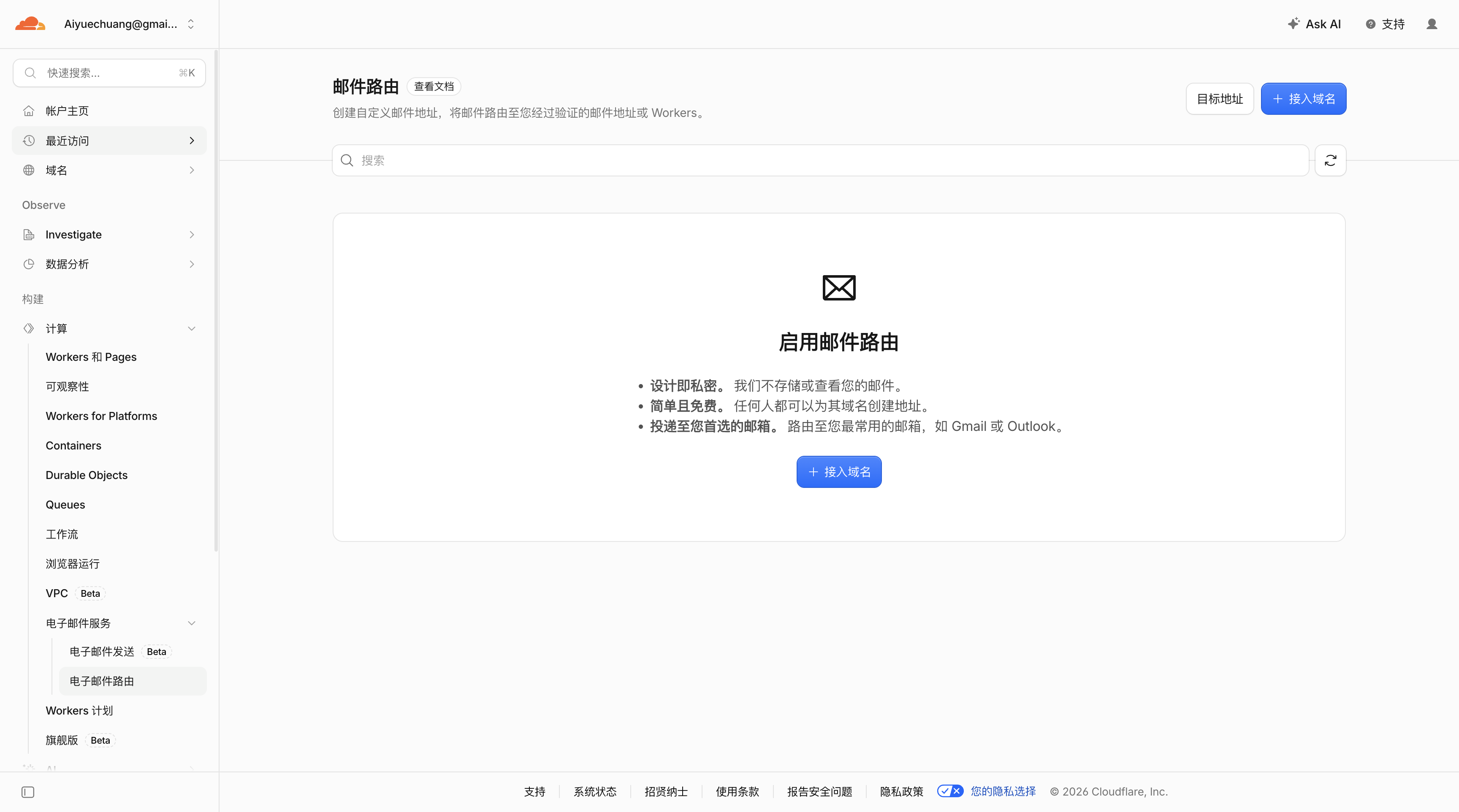This screenshot has height=812, width=1459.
Task: Open the account switcher dropdown
Action: click(x=129, y=24)
